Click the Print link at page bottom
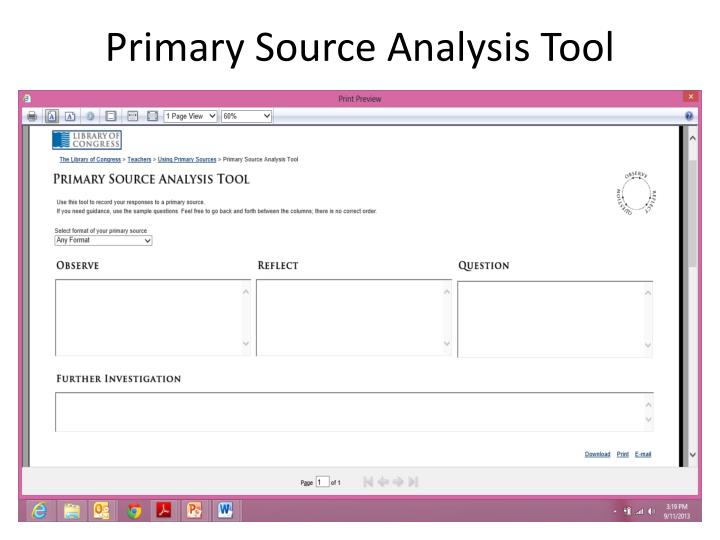The height and width of the screenshot is (540, 720). pos(623,454)
